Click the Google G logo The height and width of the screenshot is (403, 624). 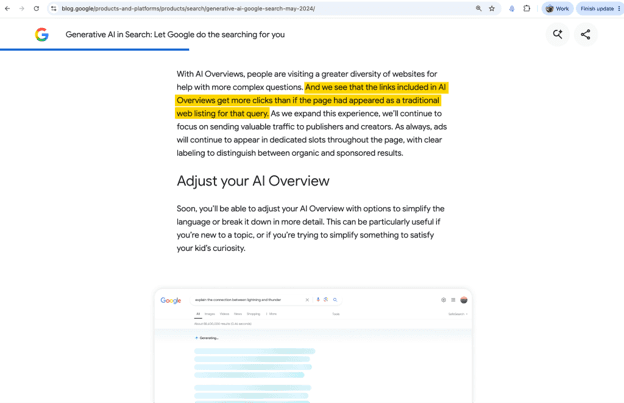pyautogui.click(x=42, y=35)
